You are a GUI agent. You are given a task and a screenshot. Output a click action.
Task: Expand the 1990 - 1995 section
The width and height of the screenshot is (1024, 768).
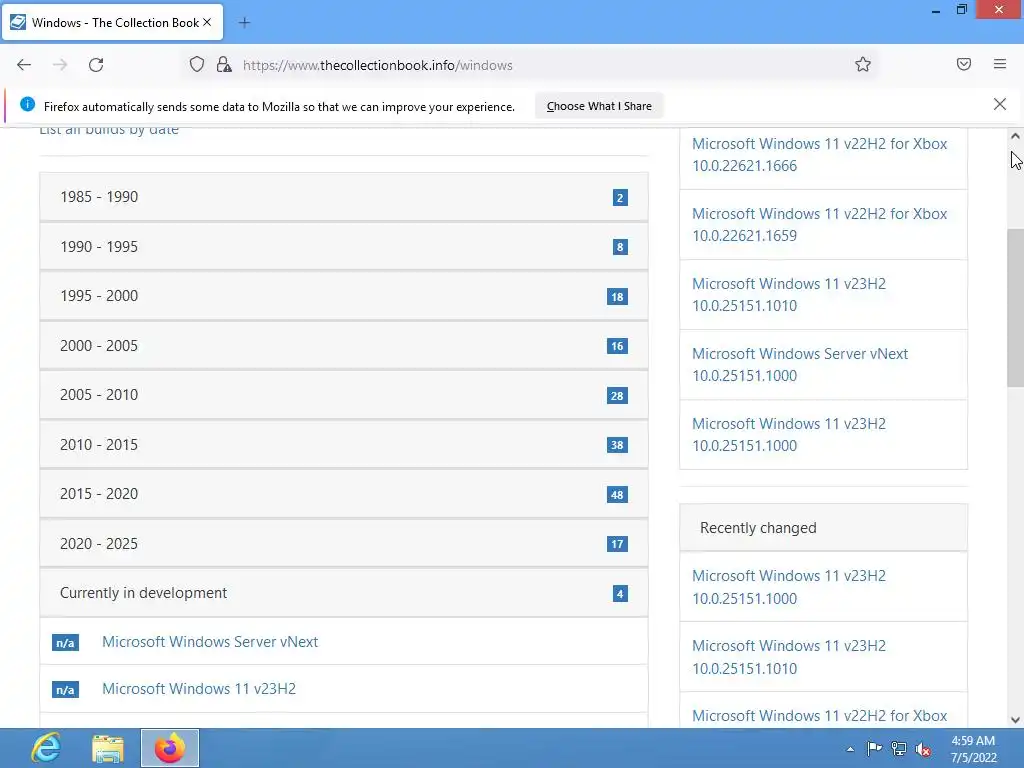[344, 247]
